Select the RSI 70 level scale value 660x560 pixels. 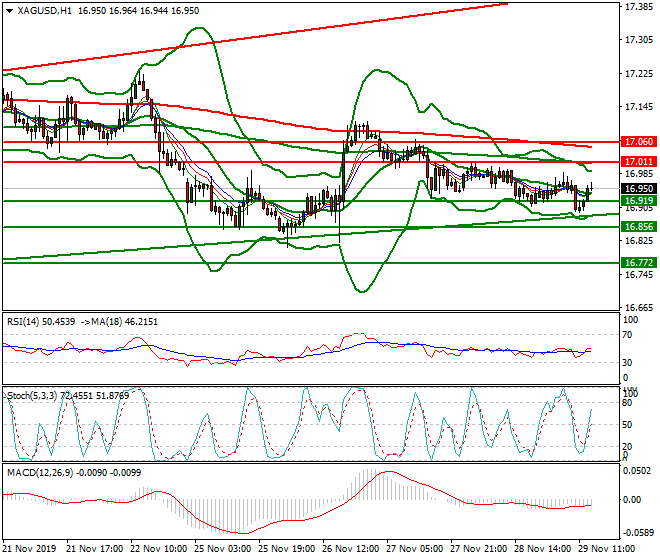point(627,335)
